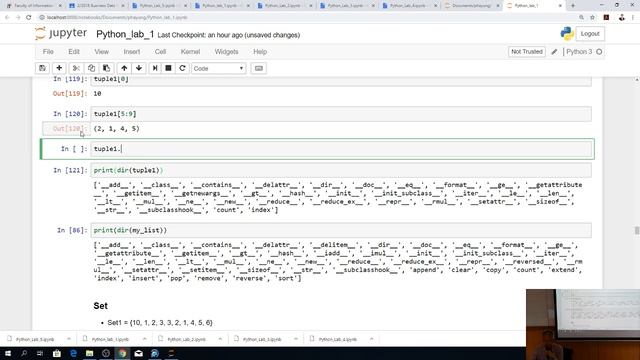The width and height of the screenshot is (640, 360).
Task: Open Windows search from the taskbar
Action: point(24,353)
